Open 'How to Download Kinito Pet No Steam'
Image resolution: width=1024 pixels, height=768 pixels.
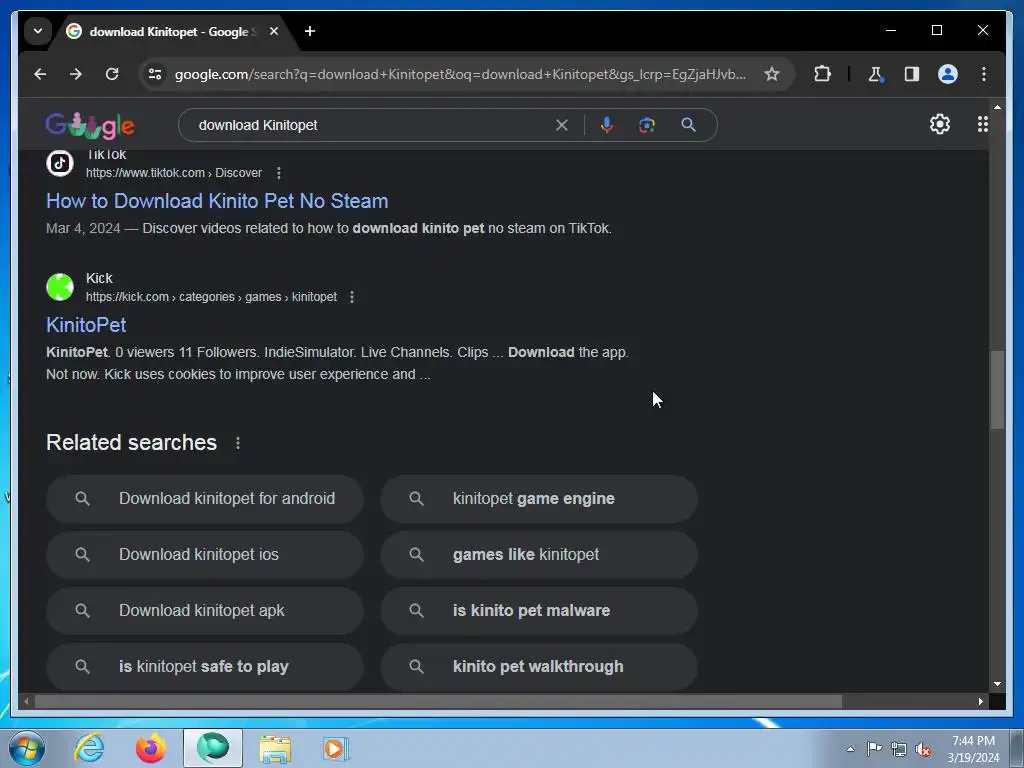217,200
